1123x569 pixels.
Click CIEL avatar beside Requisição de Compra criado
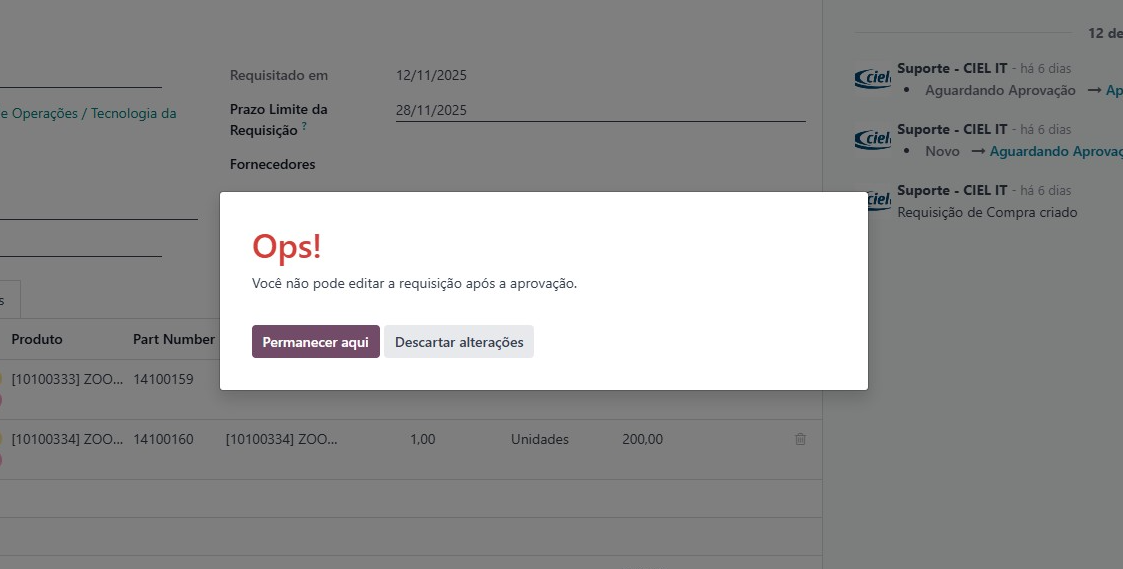pyautogui.click(x=877, y=200)
